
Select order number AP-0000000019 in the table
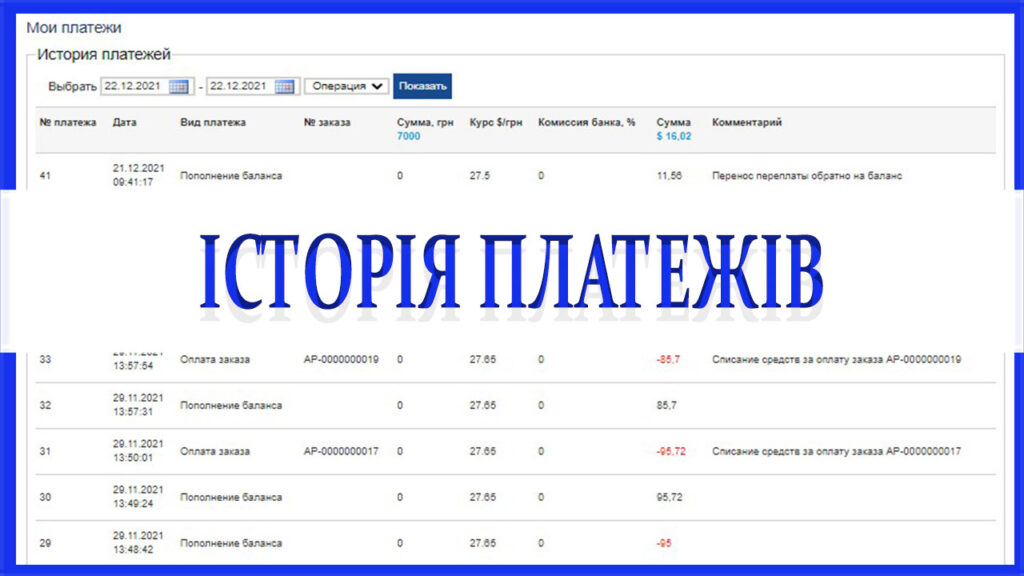click(x=341, y=360)
